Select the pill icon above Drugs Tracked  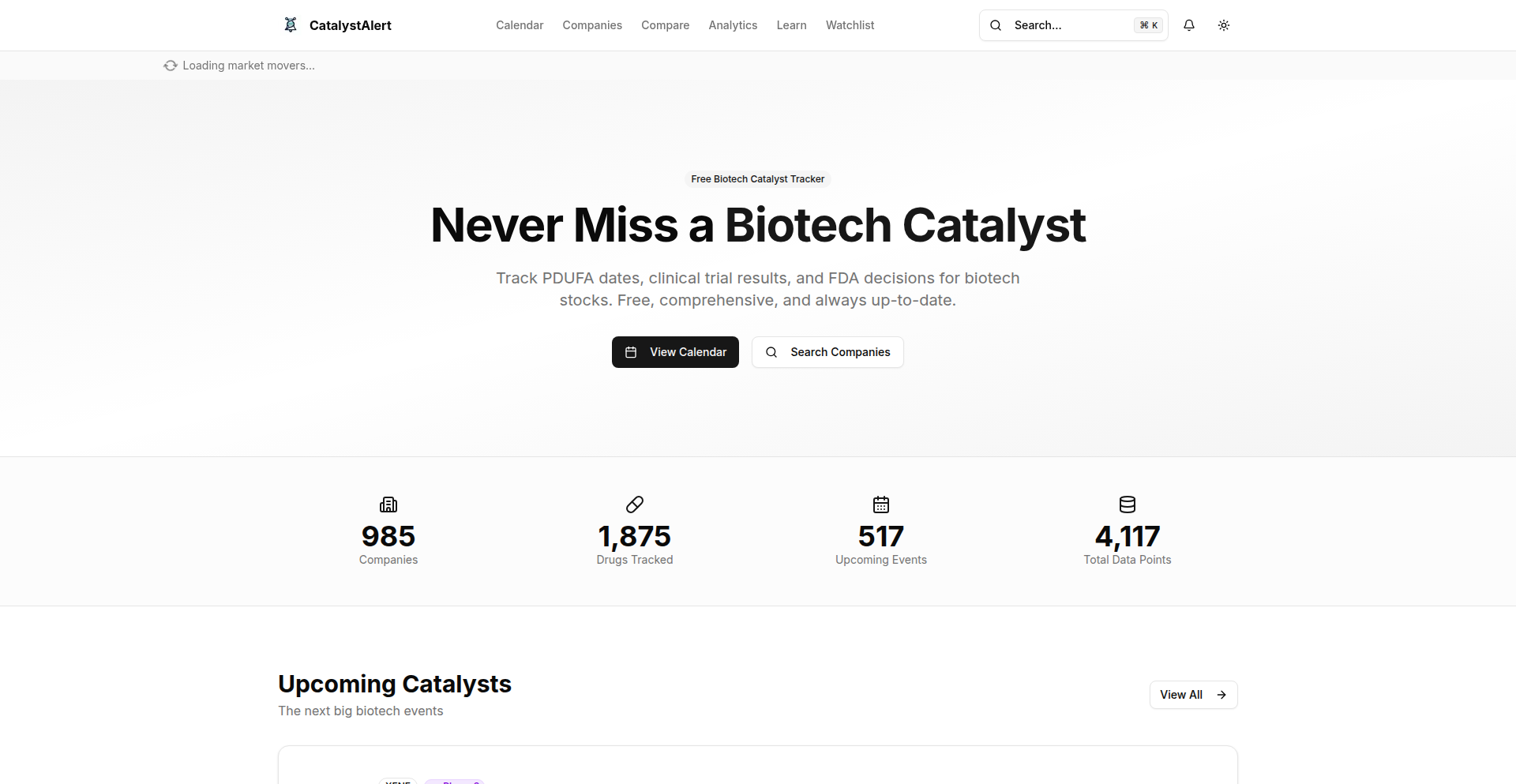click(634, 505)
